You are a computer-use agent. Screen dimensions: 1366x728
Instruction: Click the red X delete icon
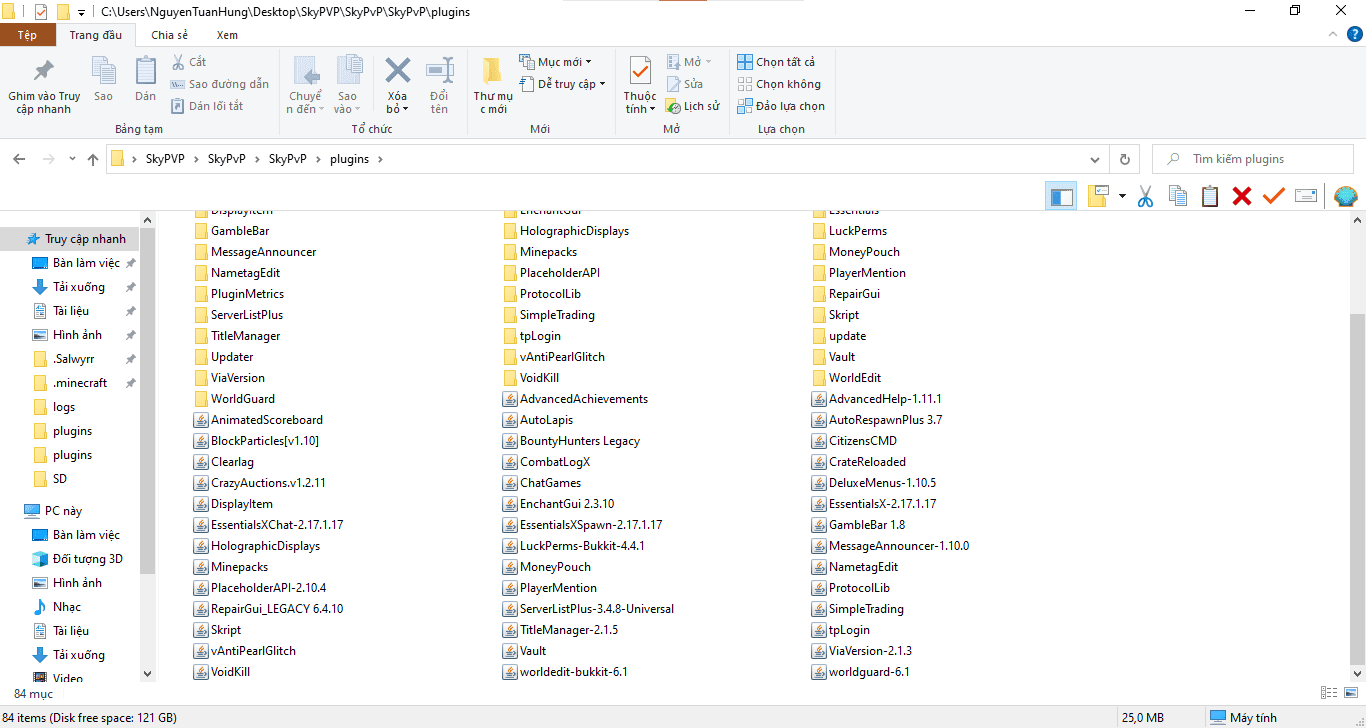pyautogui.click(x=1242, y=196)
